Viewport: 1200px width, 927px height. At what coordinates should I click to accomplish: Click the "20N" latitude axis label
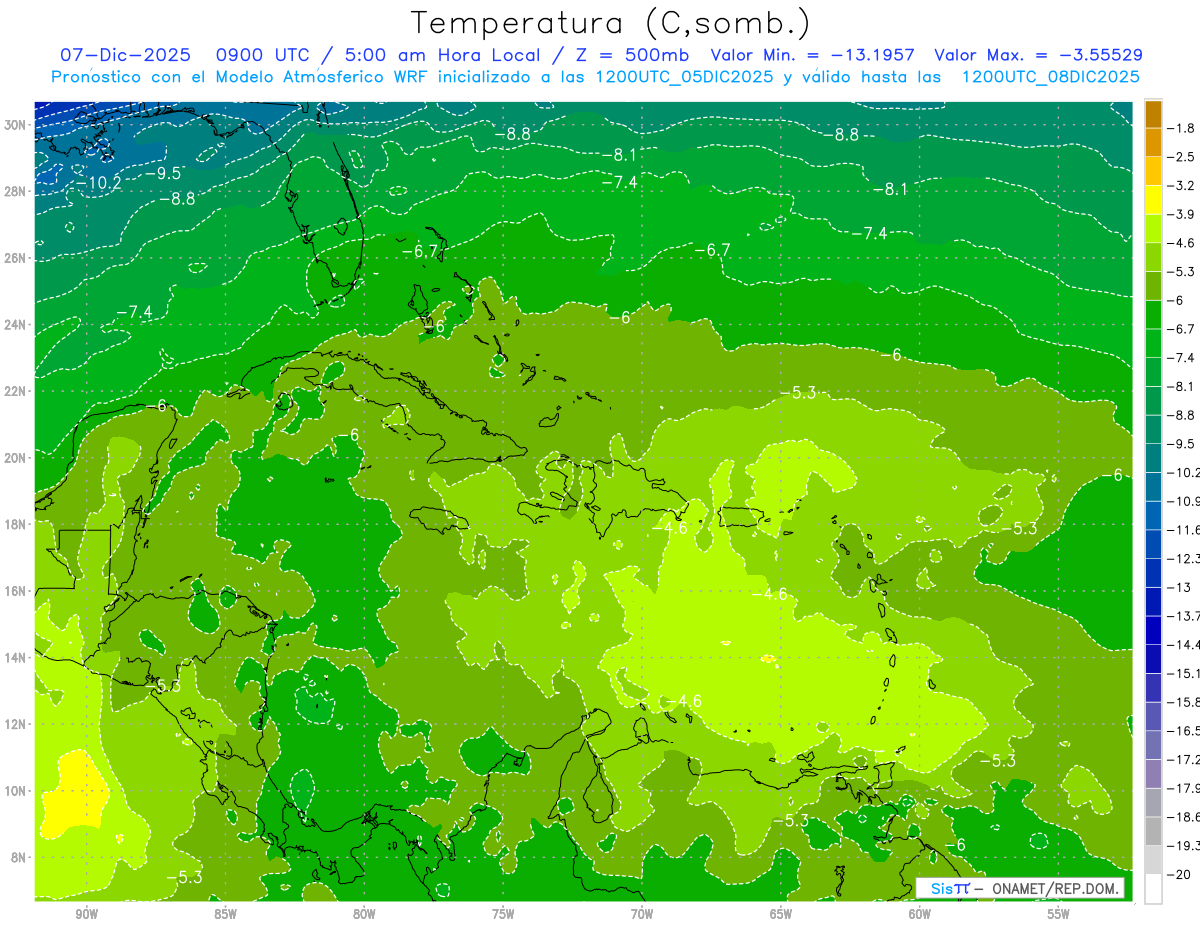(x=15, y=458)
